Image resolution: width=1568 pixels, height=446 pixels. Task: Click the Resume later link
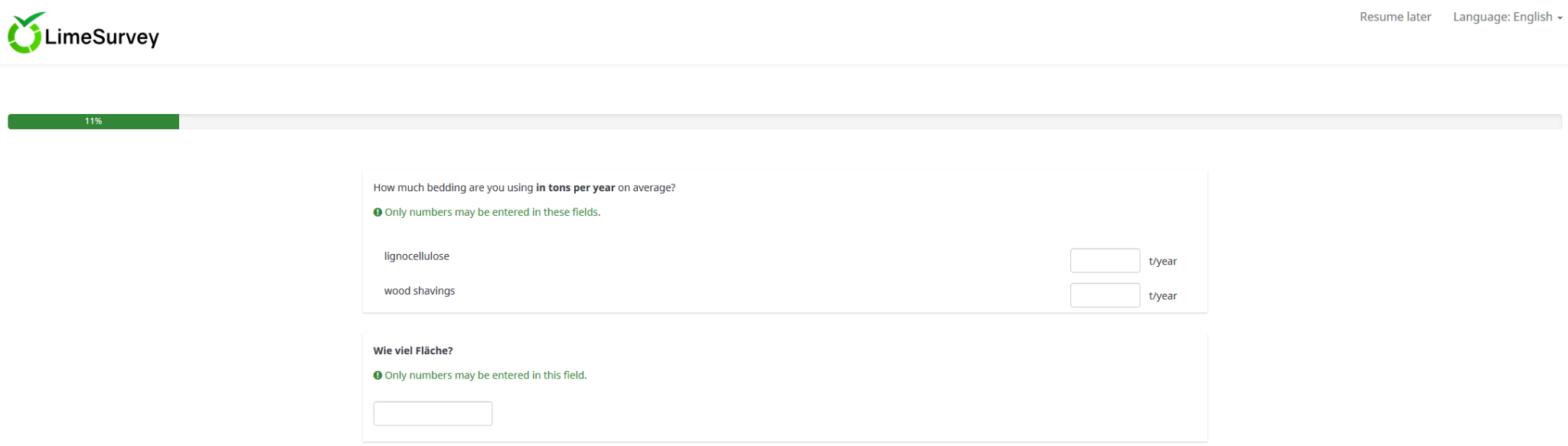point(1395,17)
